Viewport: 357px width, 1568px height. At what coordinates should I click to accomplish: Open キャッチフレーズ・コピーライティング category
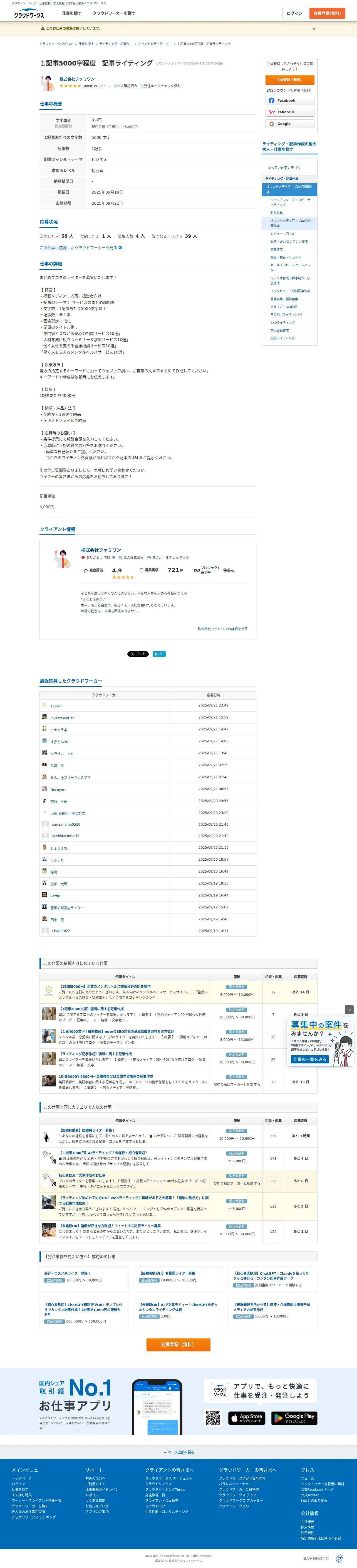291,203
